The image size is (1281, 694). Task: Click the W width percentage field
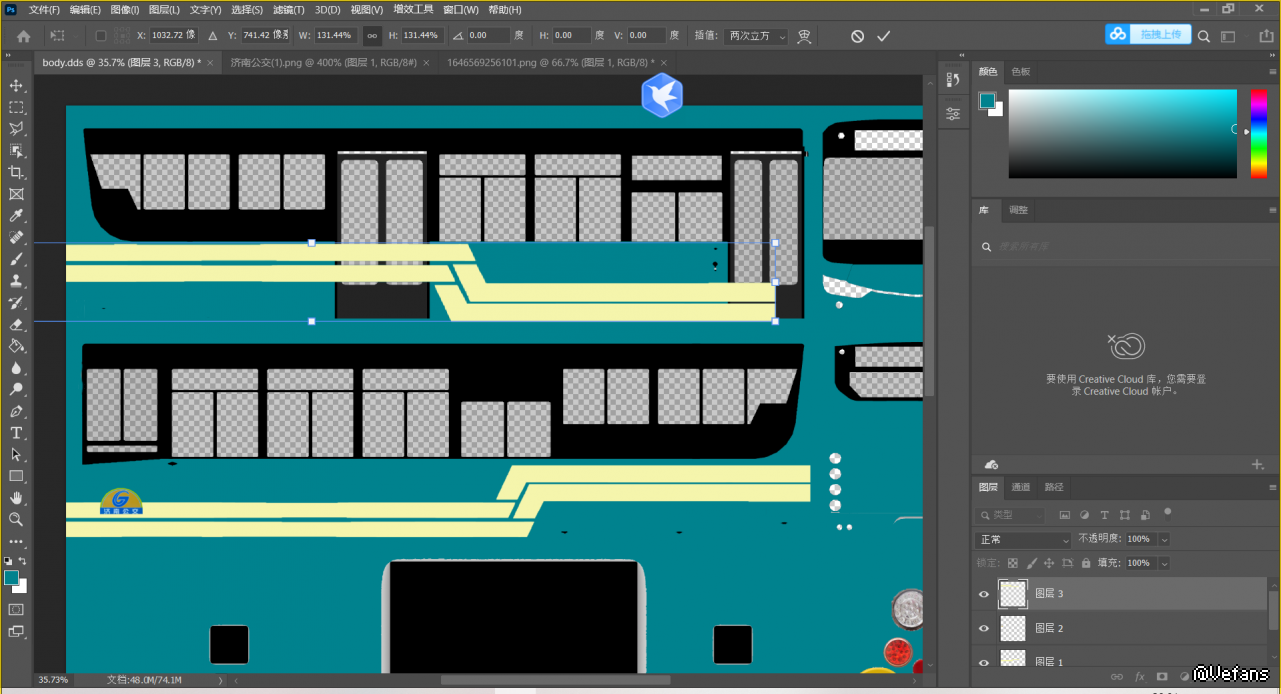coord(335,36)
